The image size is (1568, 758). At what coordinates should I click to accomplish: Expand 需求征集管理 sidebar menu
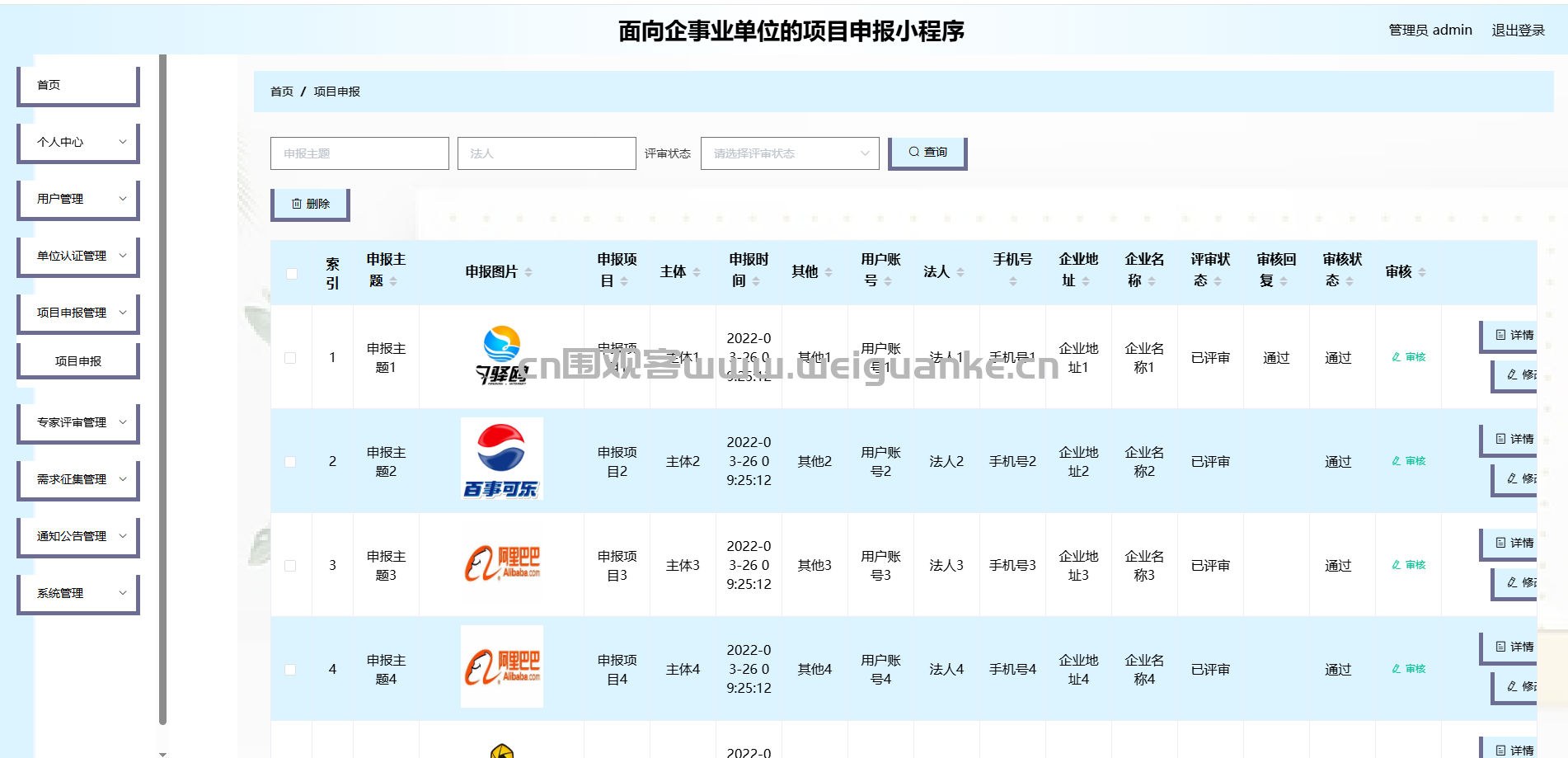(77, 479)
